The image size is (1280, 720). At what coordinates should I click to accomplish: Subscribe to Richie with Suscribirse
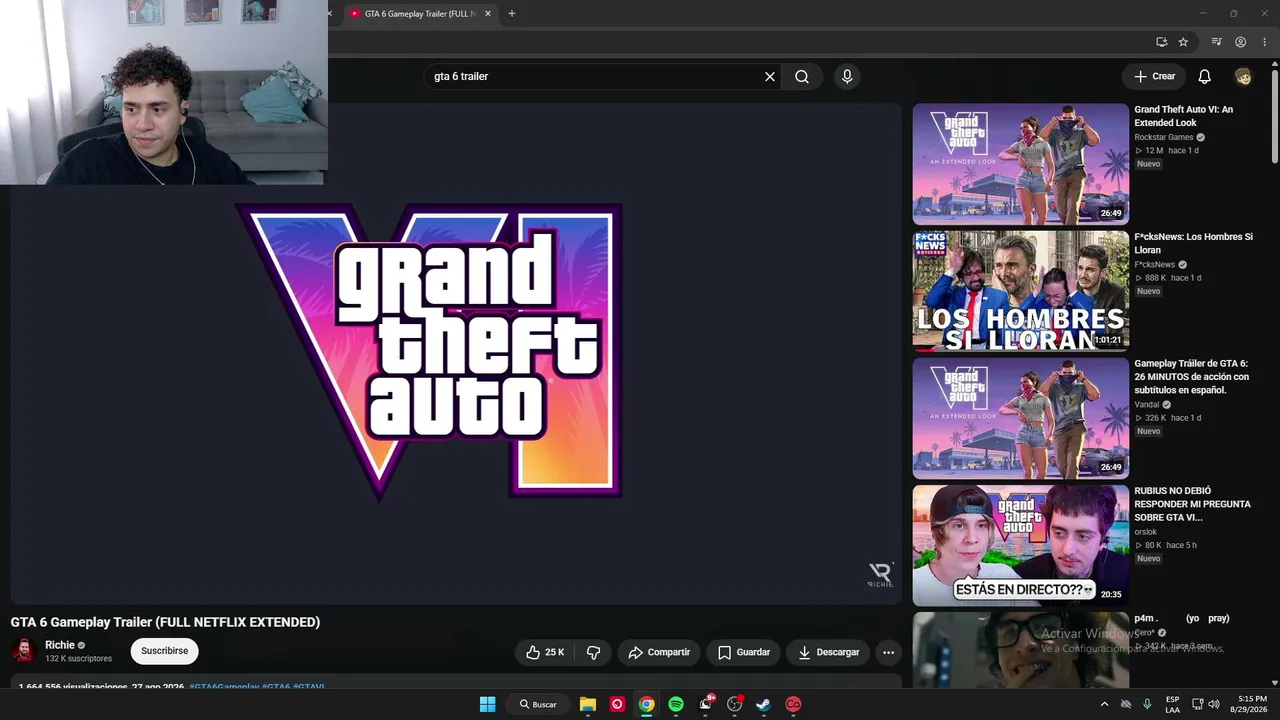[x=165, y=651]
